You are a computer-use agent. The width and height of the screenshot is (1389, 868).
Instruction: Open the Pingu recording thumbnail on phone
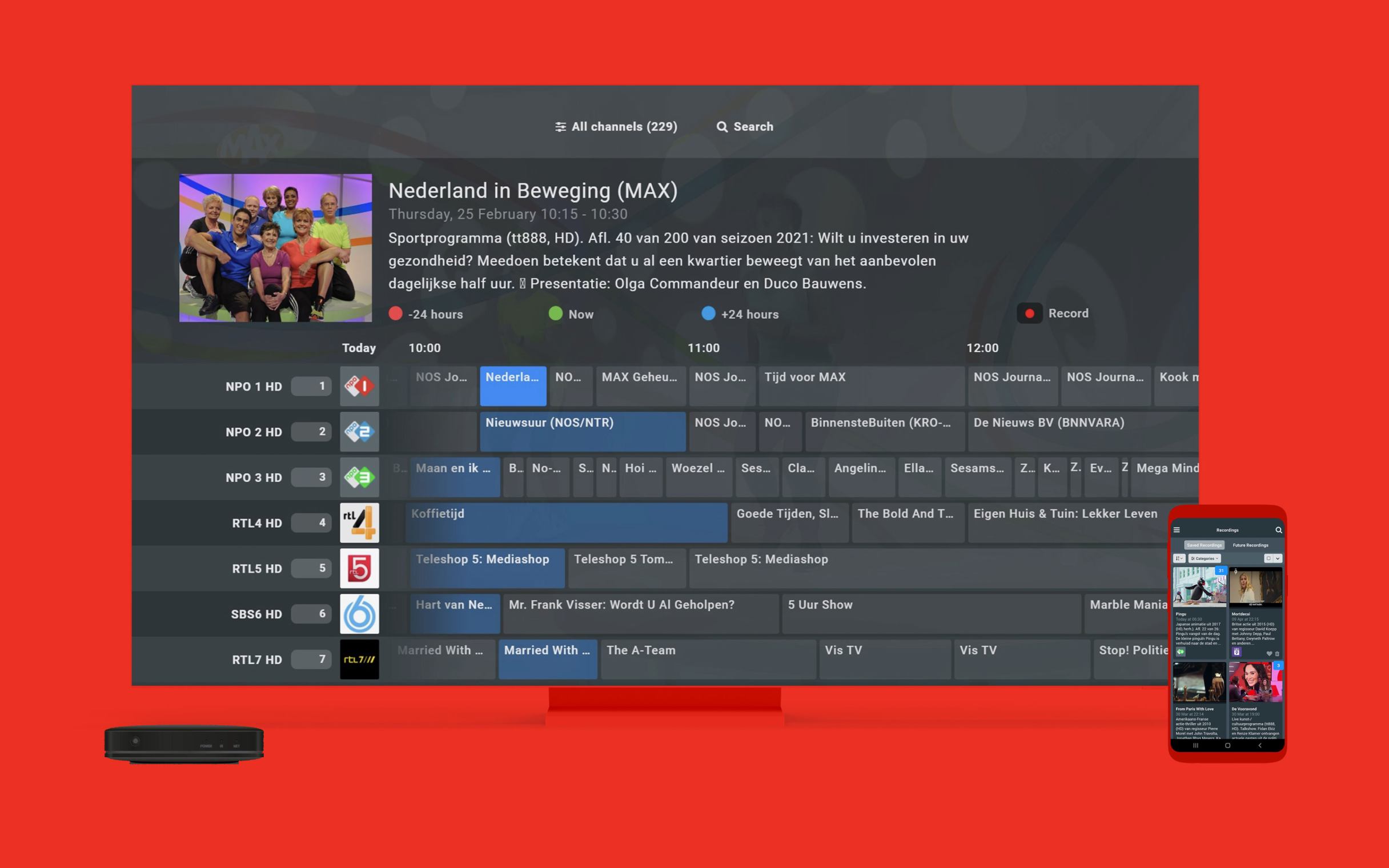click(x=1199, y=586)
